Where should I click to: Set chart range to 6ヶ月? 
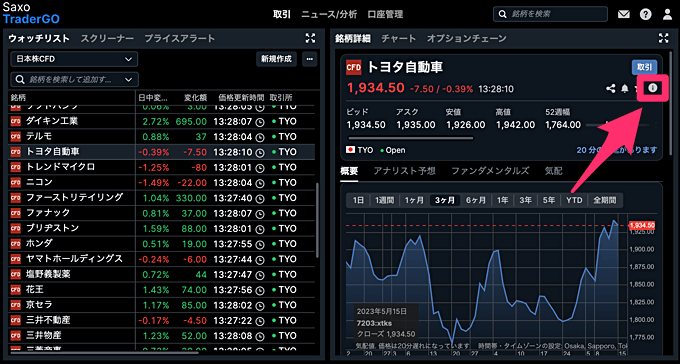coord(476,200)
